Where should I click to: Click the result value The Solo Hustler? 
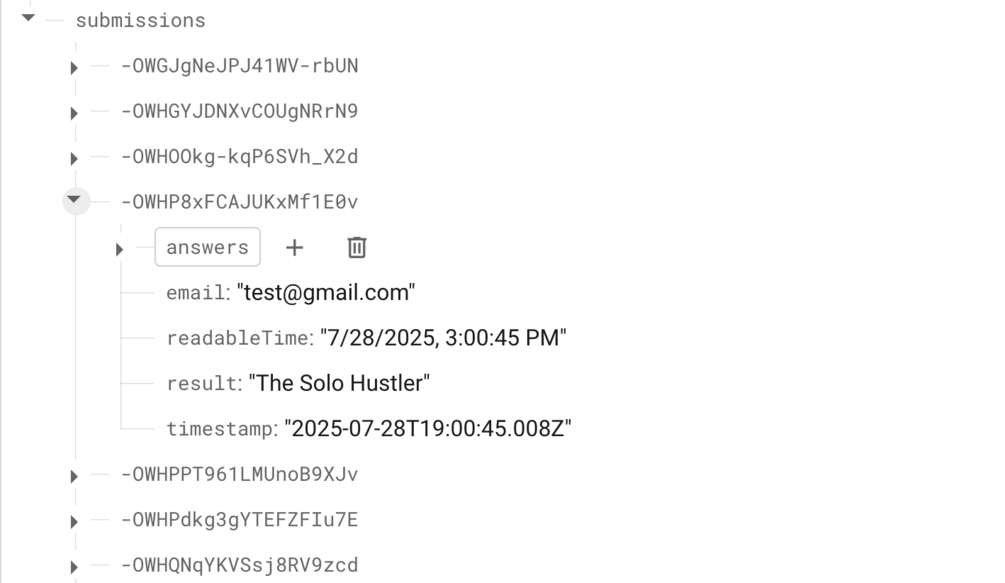point(339,383)
